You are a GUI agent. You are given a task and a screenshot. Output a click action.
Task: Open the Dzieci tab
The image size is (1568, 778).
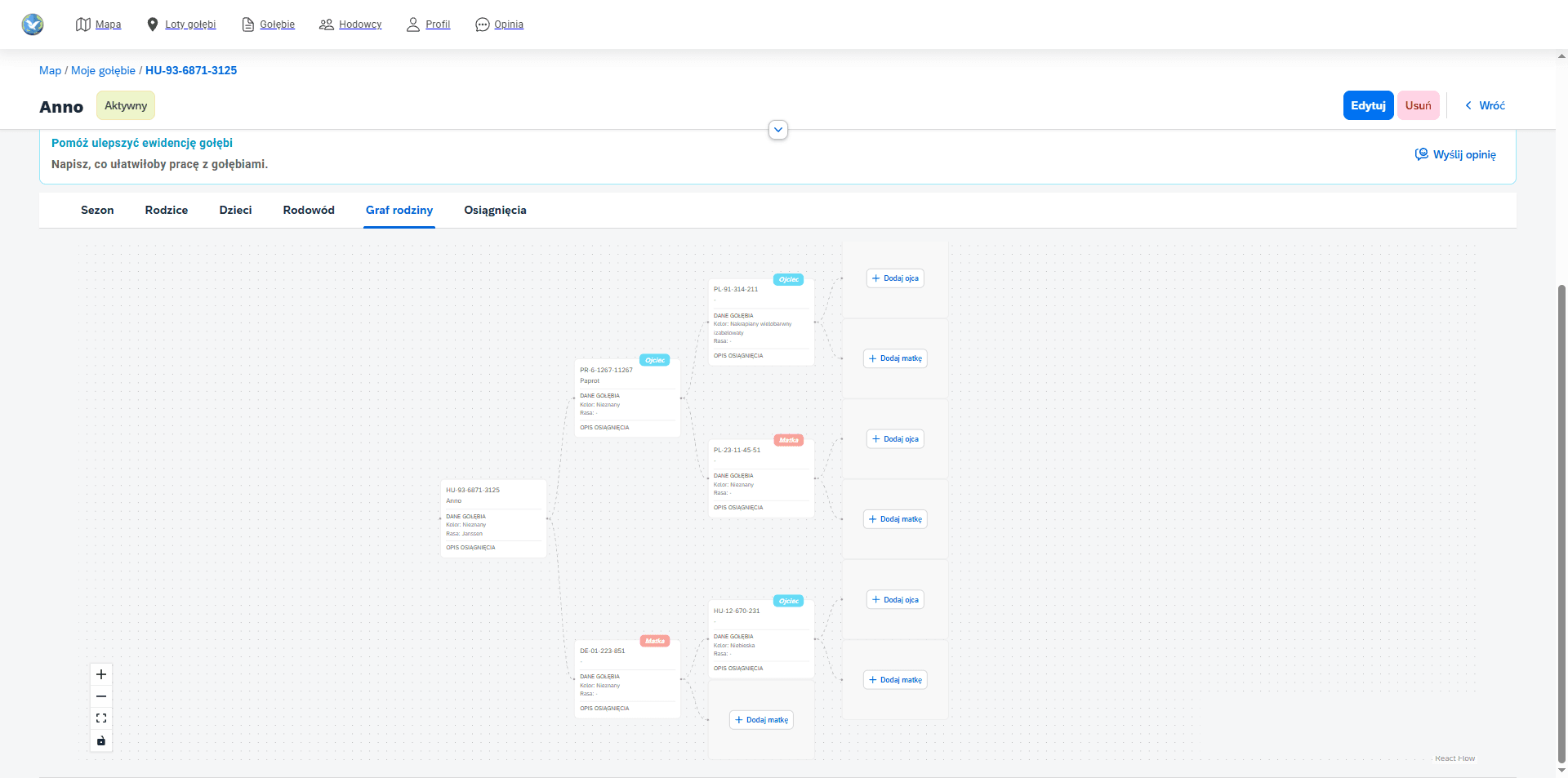(x=235, y=210)
